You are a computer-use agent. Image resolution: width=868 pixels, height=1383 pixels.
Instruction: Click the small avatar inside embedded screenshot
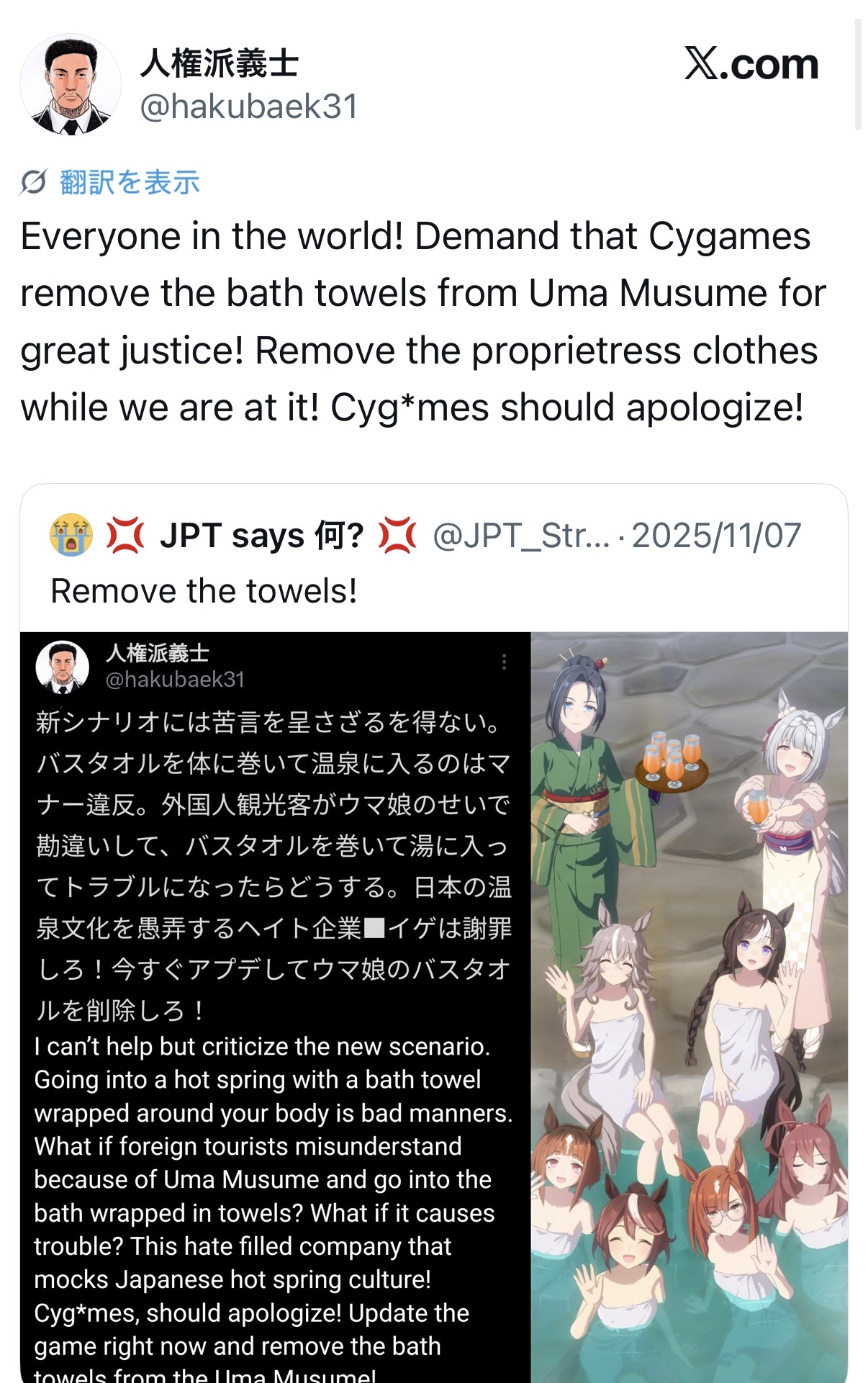pyautogui.click(x=63, y=667)
